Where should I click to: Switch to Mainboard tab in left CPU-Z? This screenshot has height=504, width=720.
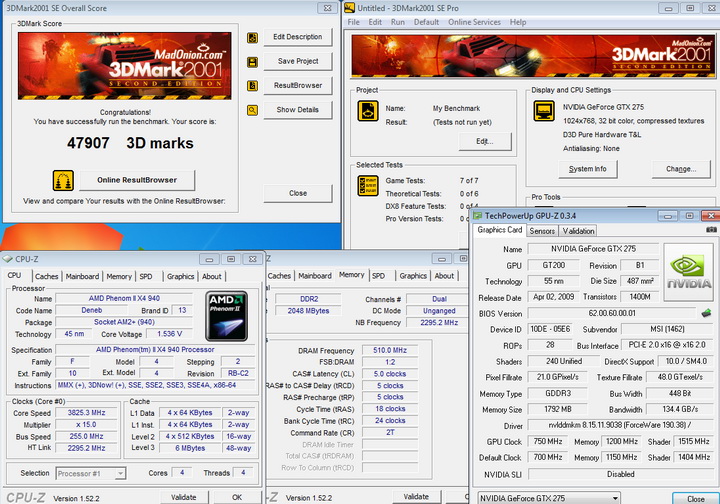[82, 276]
